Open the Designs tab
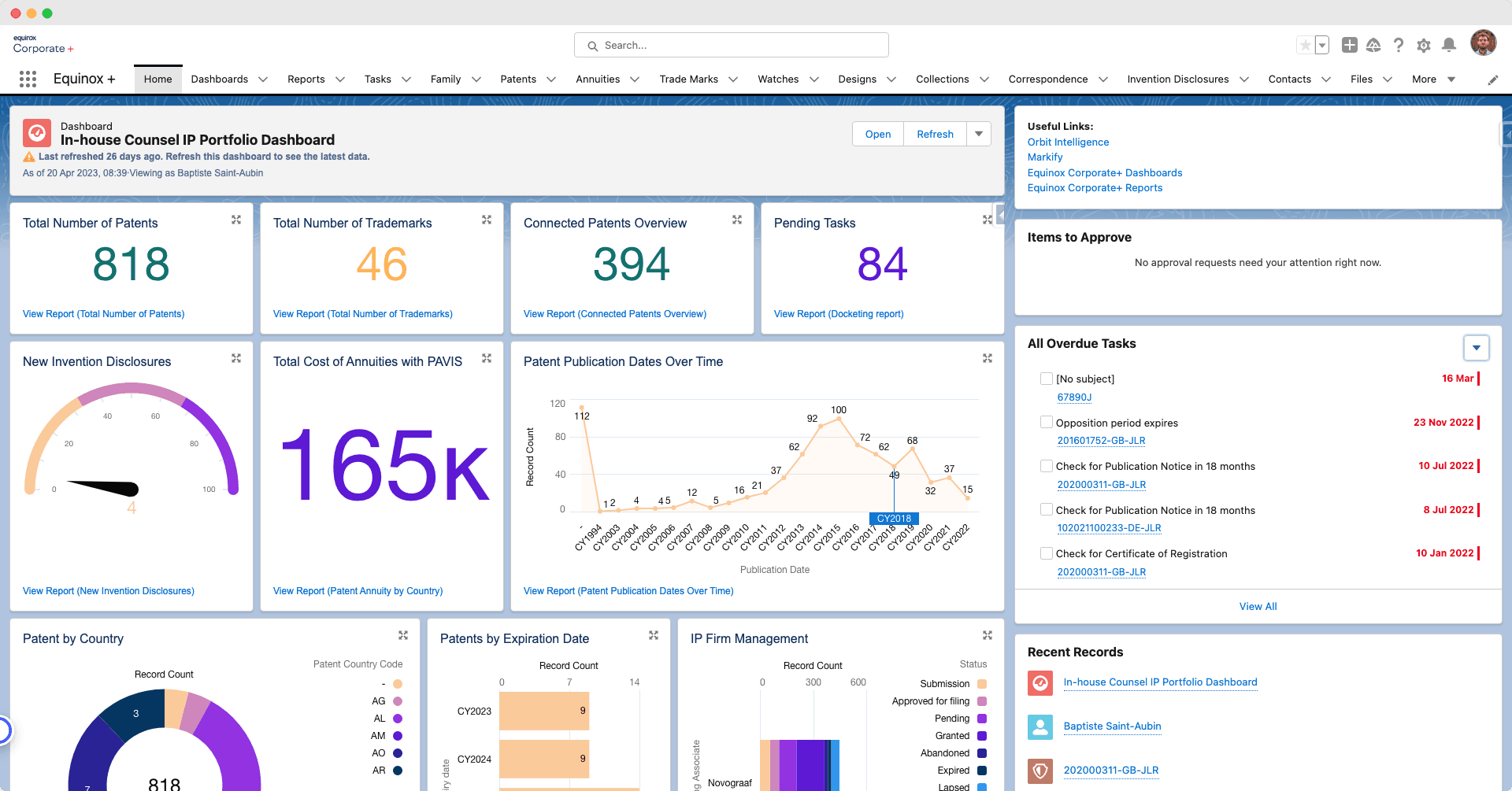The width and height of the screenshot is (1512, 791). click(857, 79)
